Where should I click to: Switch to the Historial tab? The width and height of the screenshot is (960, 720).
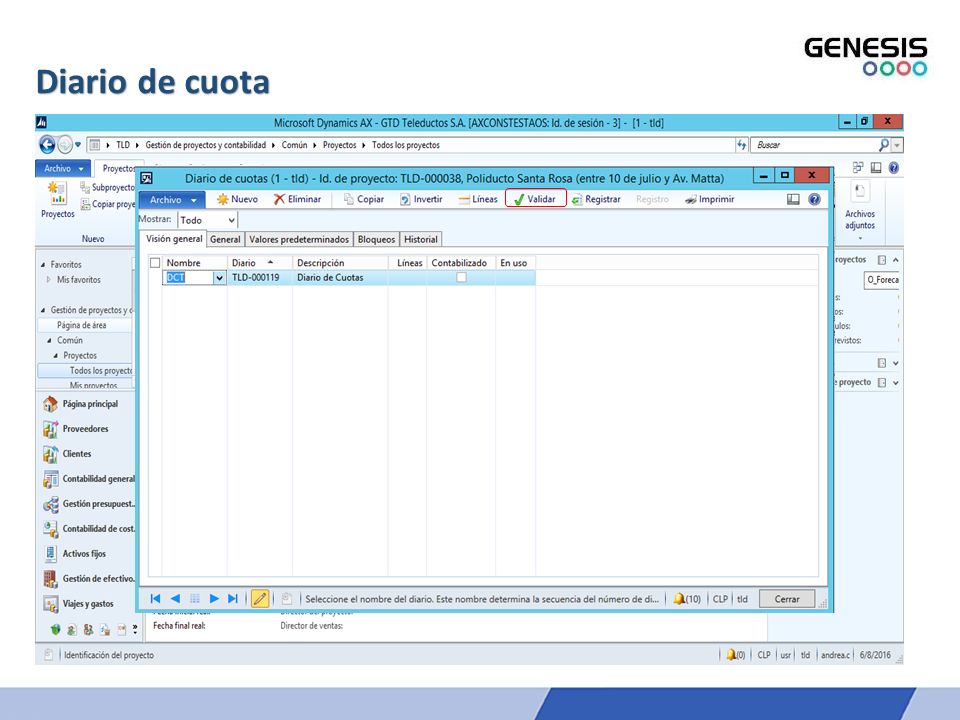(x=421, y=239)
